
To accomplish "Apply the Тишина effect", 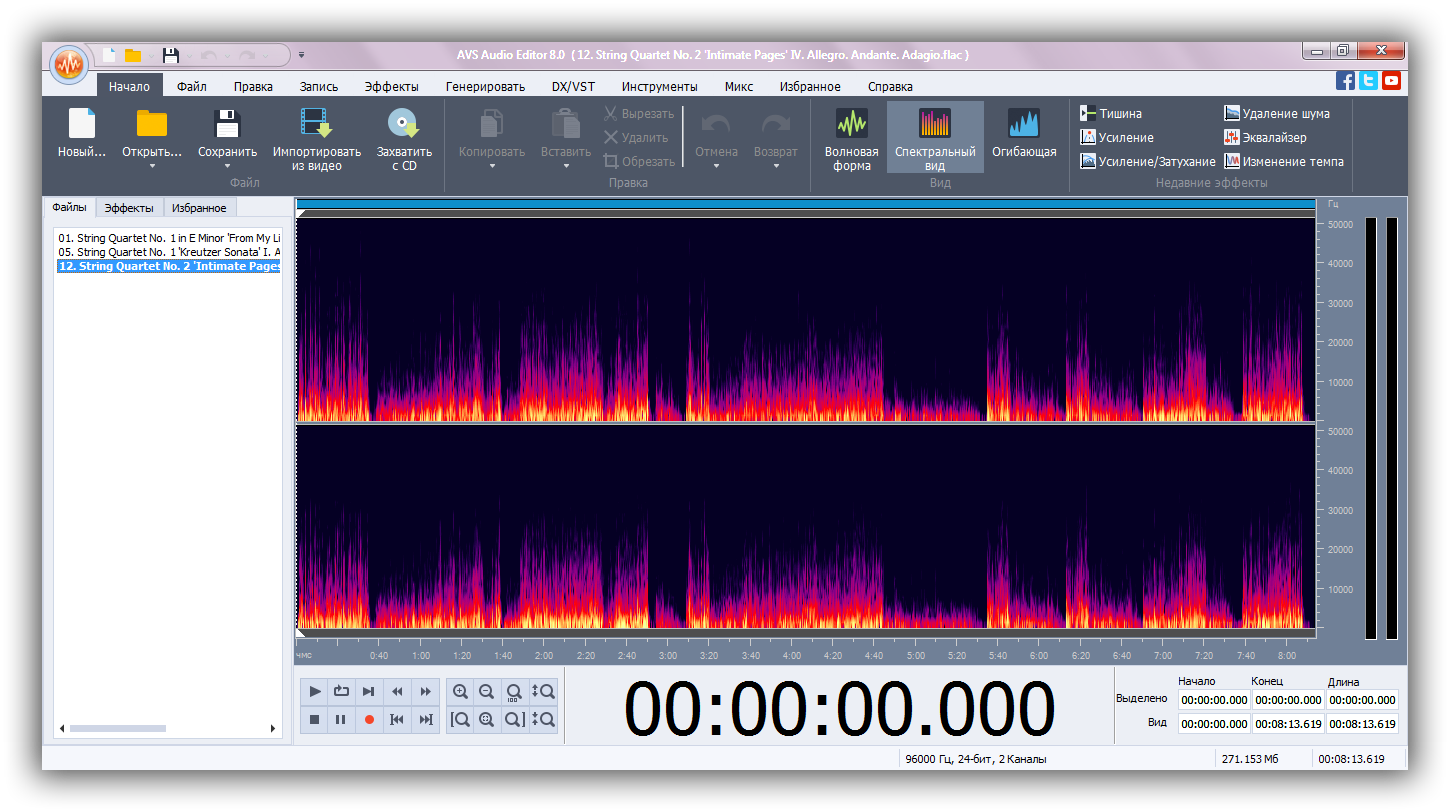I will (1111, 114).
